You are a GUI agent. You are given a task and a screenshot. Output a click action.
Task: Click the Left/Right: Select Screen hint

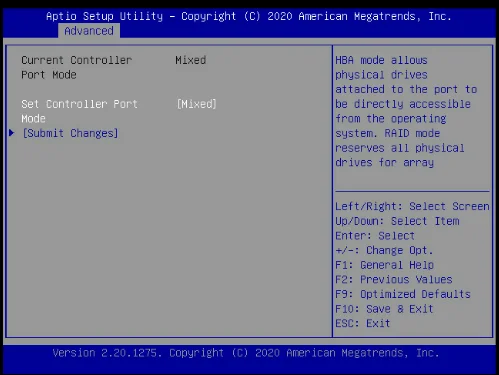[412, 206]
